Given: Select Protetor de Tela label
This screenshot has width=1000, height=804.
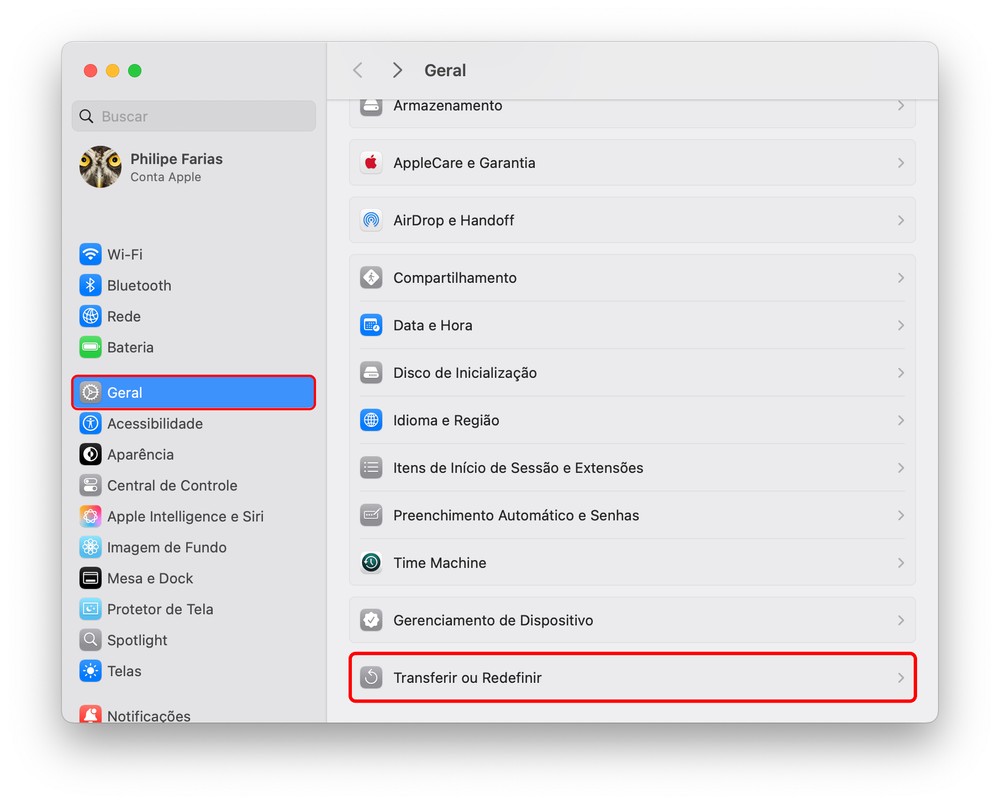Looking at the screenshot, I should pos(160,609).
